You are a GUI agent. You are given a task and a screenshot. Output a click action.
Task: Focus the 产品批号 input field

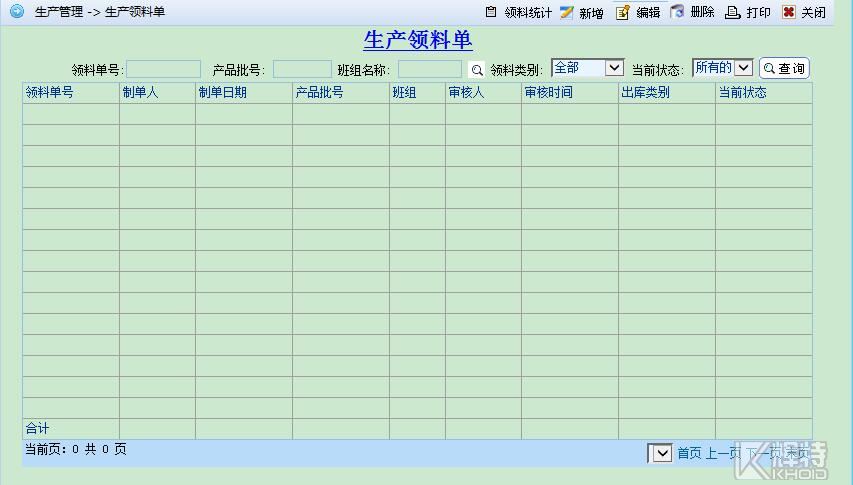pyautogui.click(x=301, y=69)
